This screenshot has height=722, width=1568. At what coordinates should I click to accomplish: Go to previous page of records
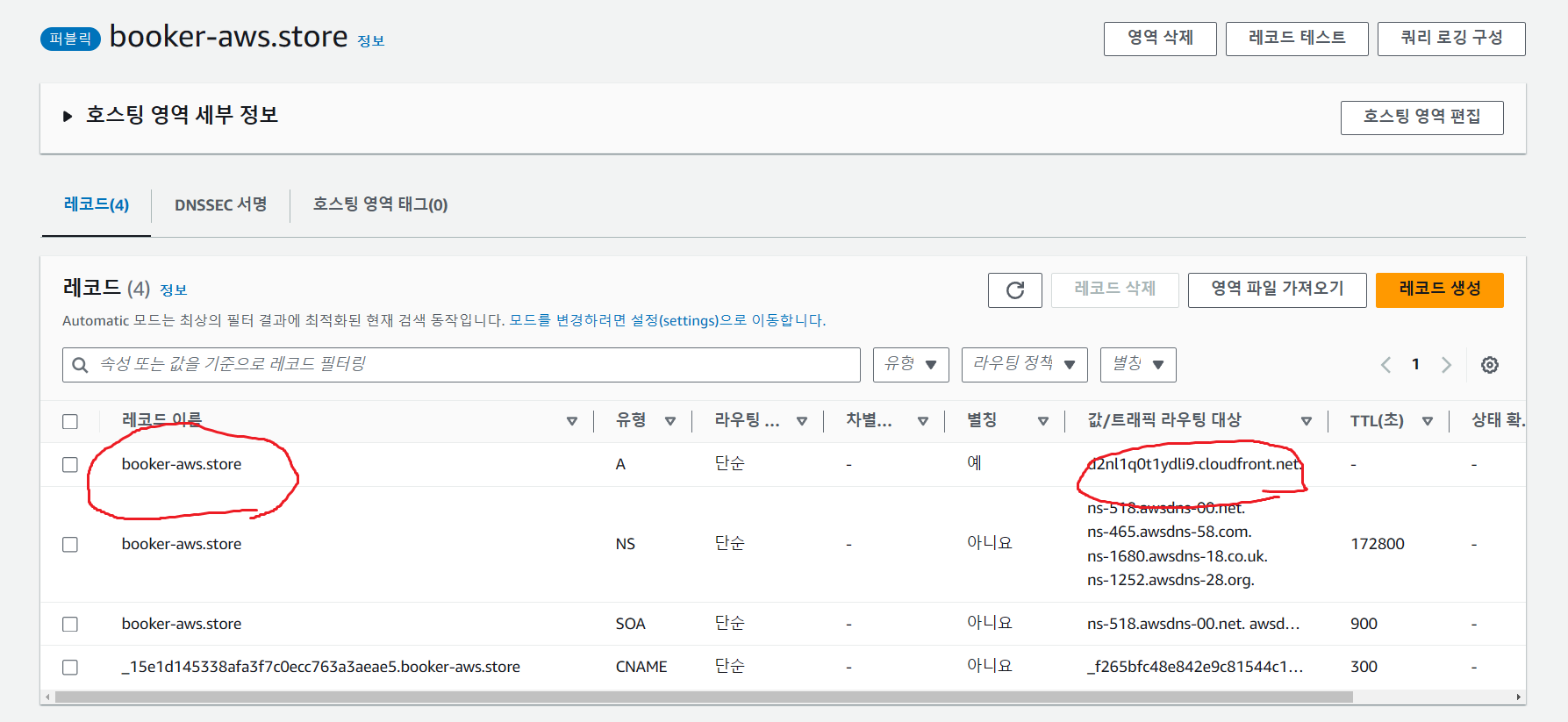coord(1386,365)
